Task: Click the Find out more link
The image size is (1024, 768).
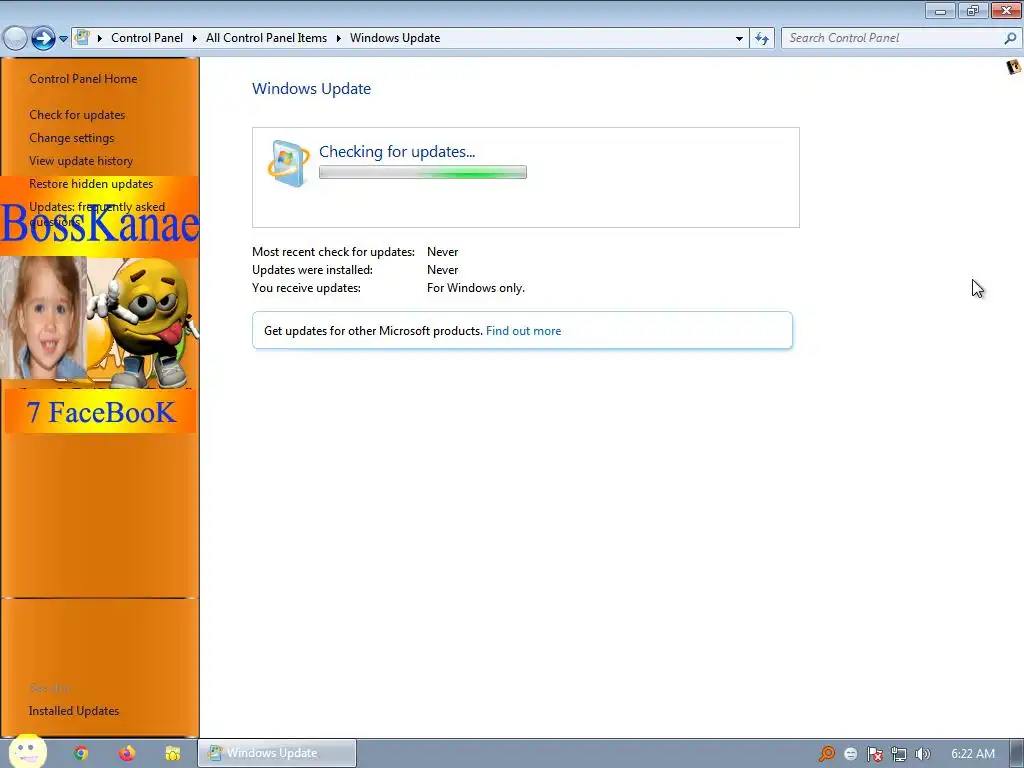Action: tap(523, 330)
